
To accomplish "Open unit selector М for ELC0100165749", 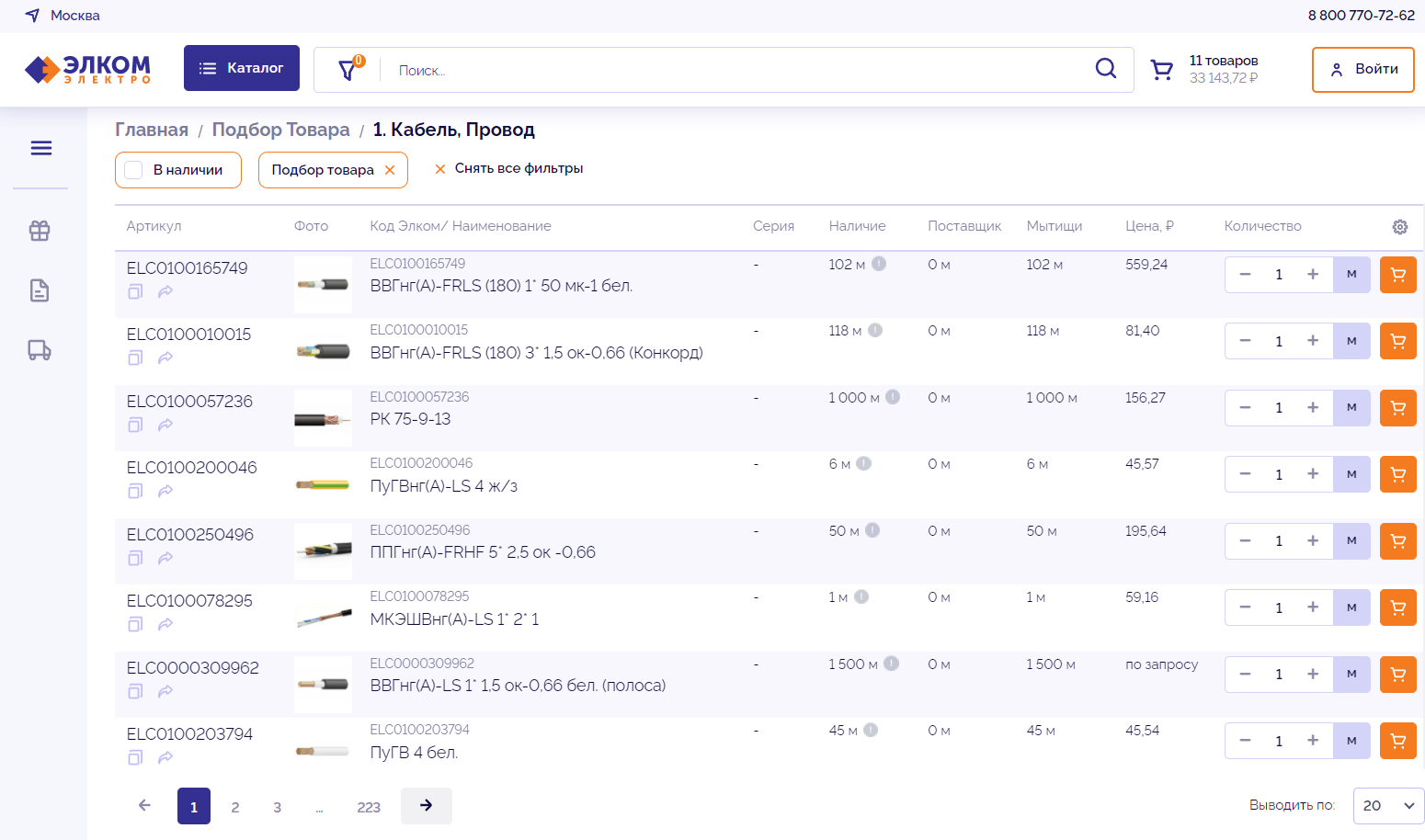I will (x=1351, y=275).
